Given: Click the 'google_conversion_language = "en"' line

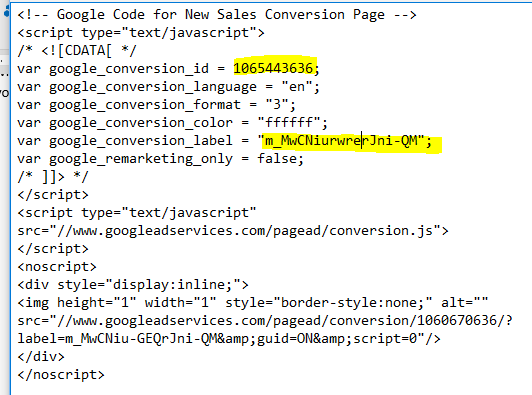Looking at the screenshot, I should click(169, 87).
